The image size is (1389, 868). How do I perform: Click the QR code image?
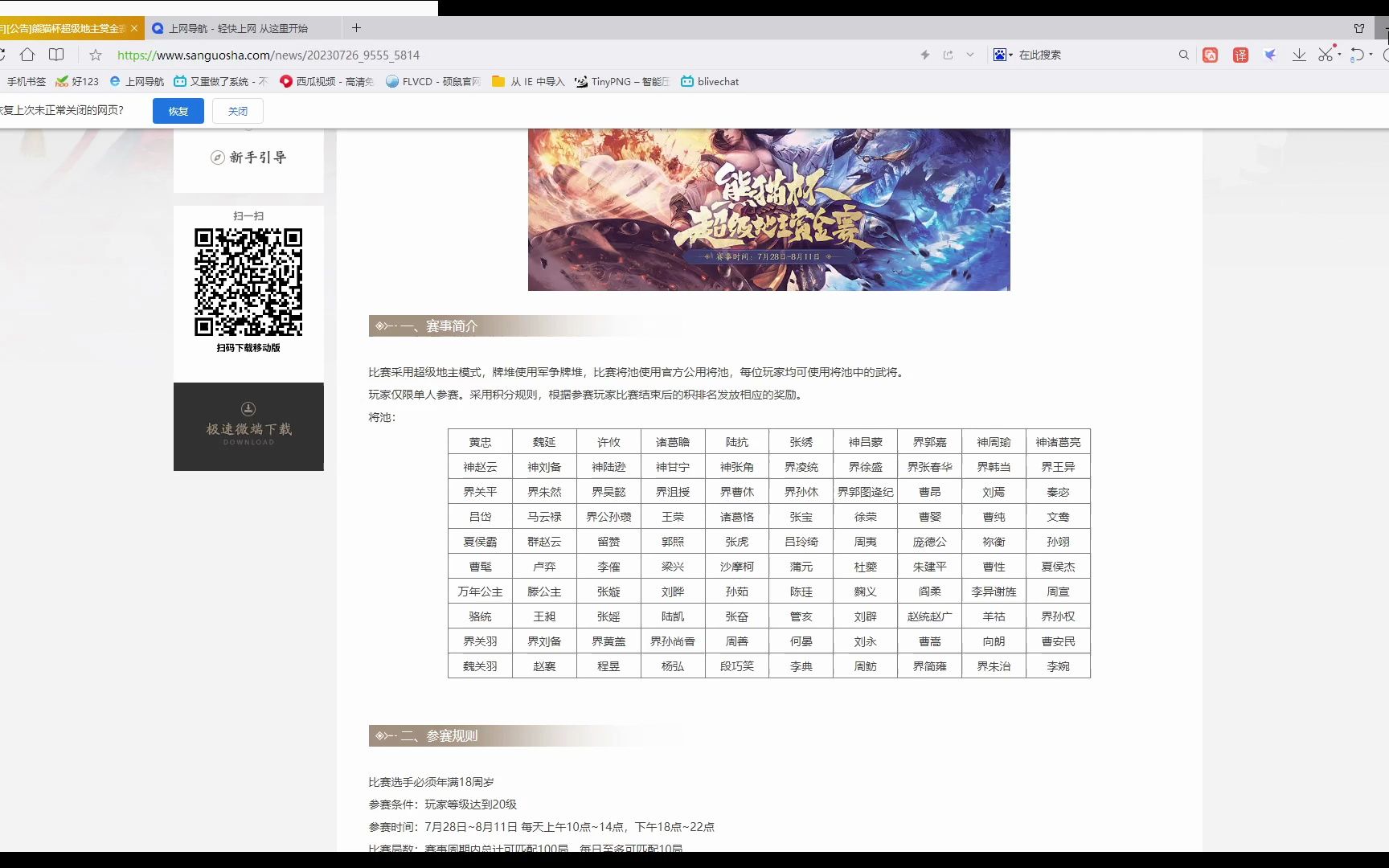pos(248,282)
